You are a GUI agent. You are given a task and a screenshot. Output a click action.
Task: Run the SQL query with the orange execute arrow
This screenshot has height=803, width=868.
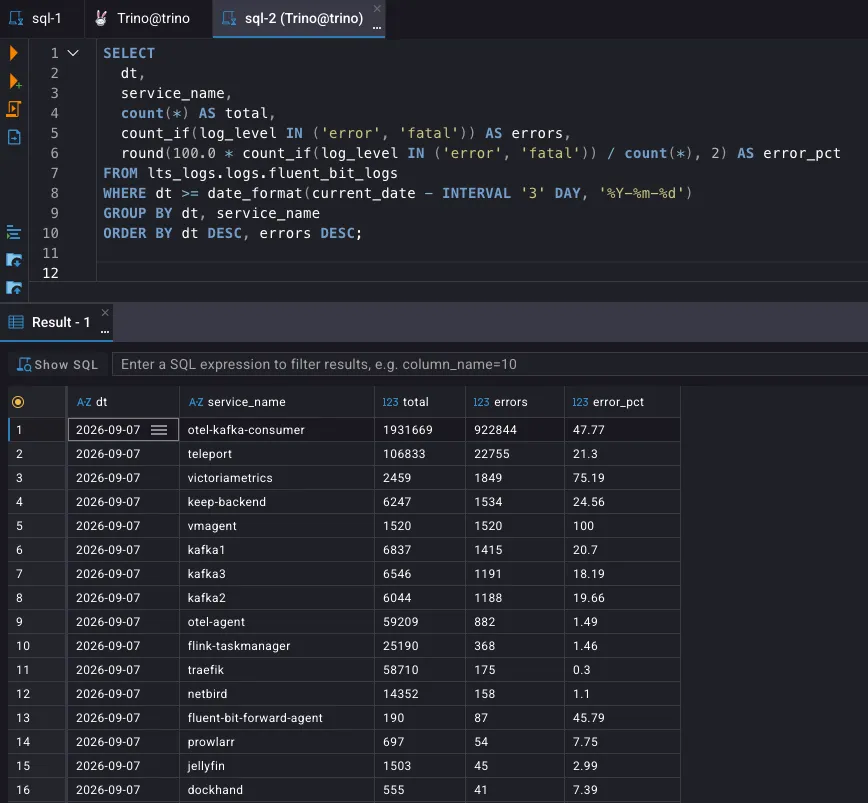point(14,53)
